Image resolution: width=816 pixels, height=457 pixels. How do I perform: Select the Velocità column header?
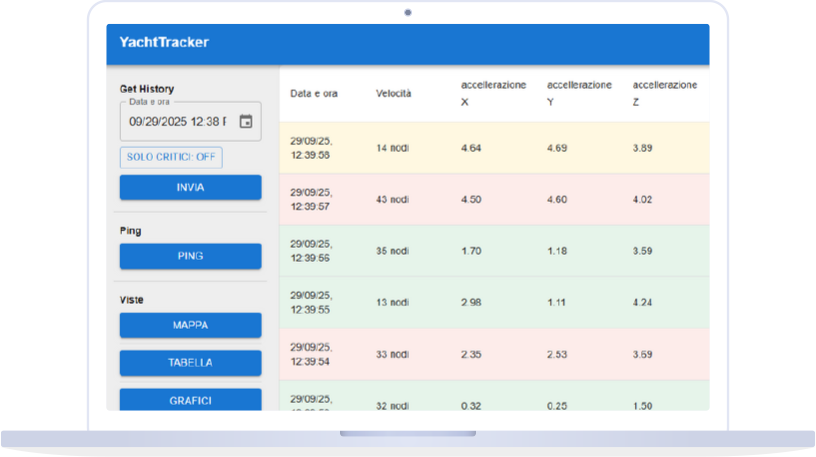[x=393, y=94]
